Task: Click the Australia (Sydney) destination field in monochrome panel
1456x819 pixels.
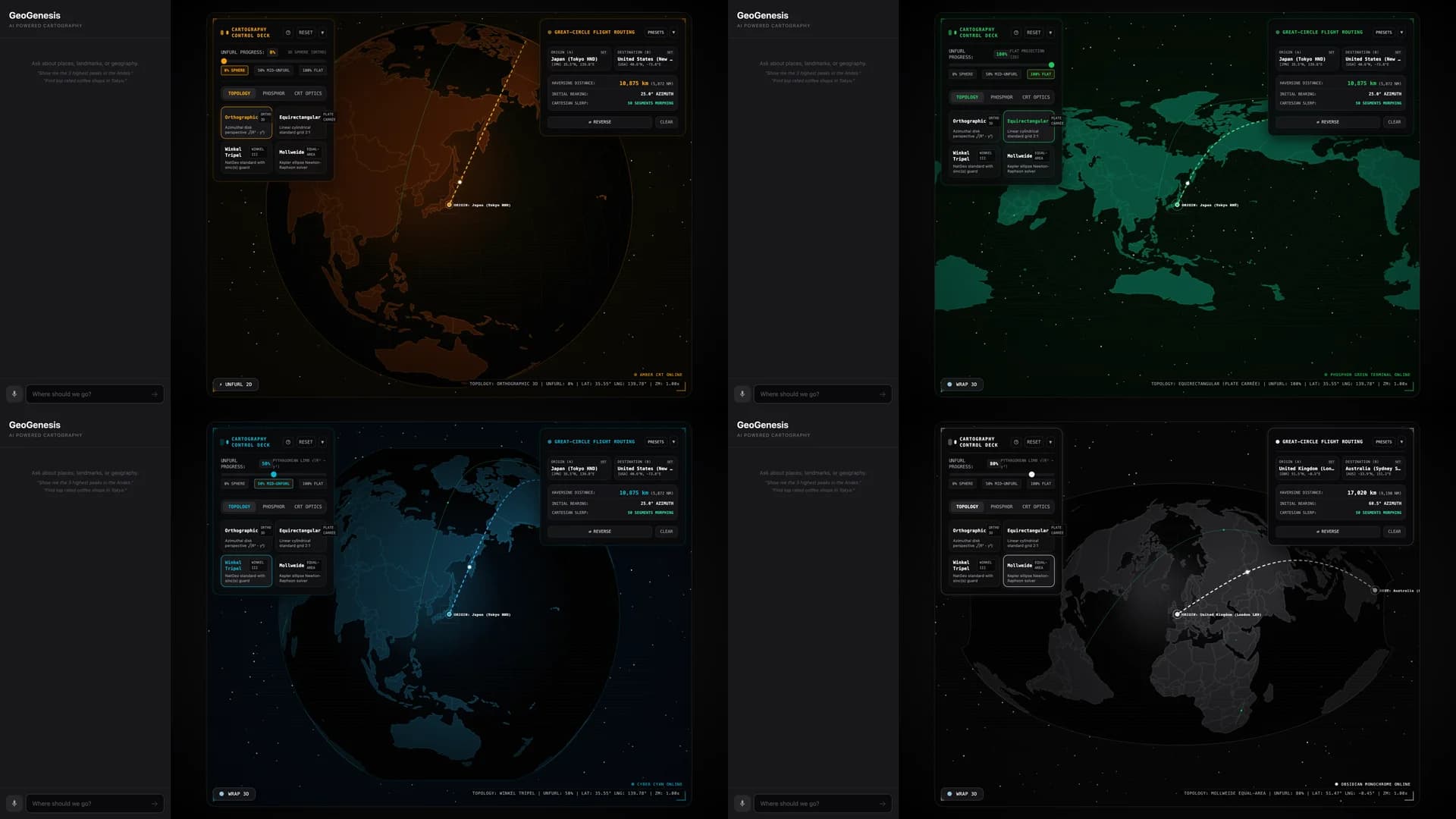Action: click(x=1373, y=467)
